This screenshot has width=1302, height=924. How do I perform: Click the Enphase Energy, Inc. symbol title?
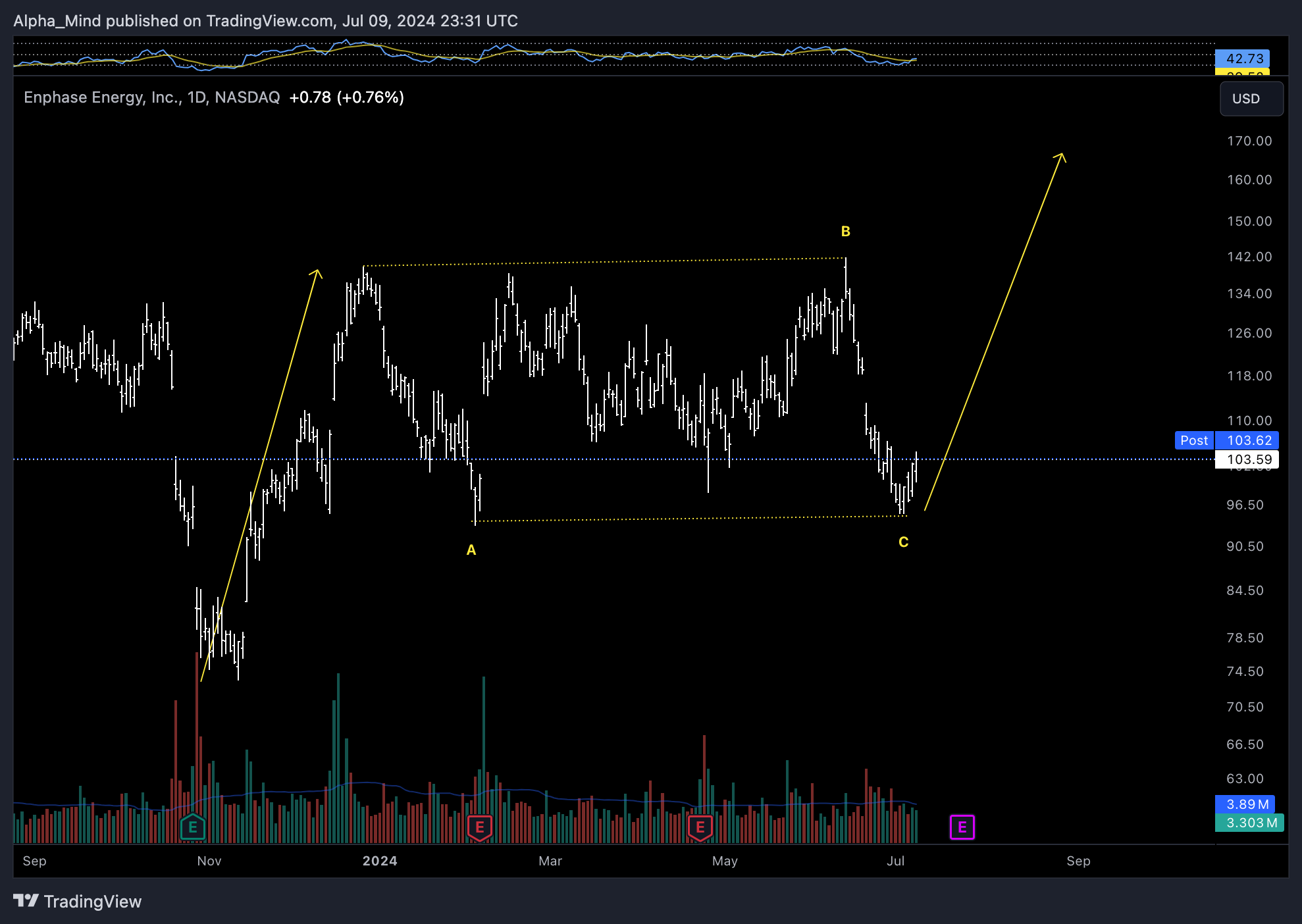click(102, 97)
